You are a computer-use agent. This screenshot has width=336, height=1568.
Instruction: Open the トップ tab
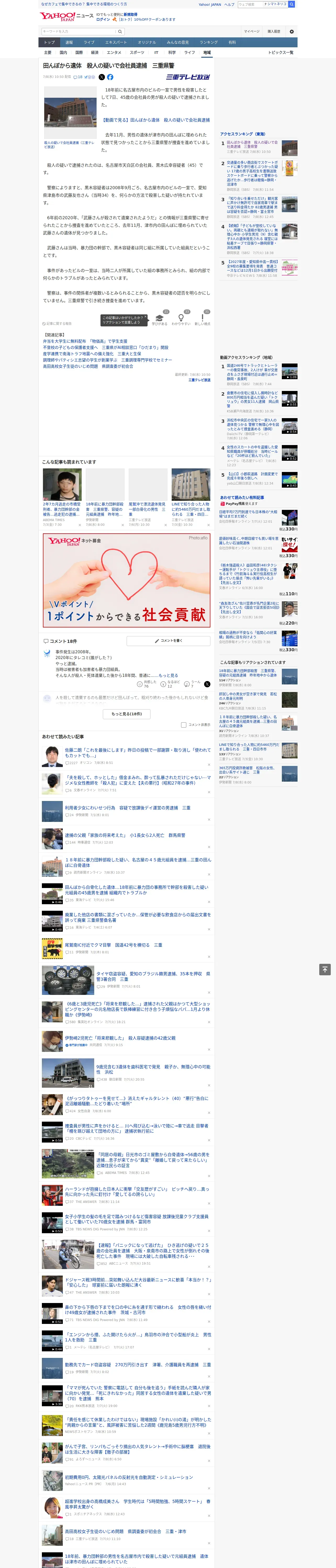coord(49,43)
